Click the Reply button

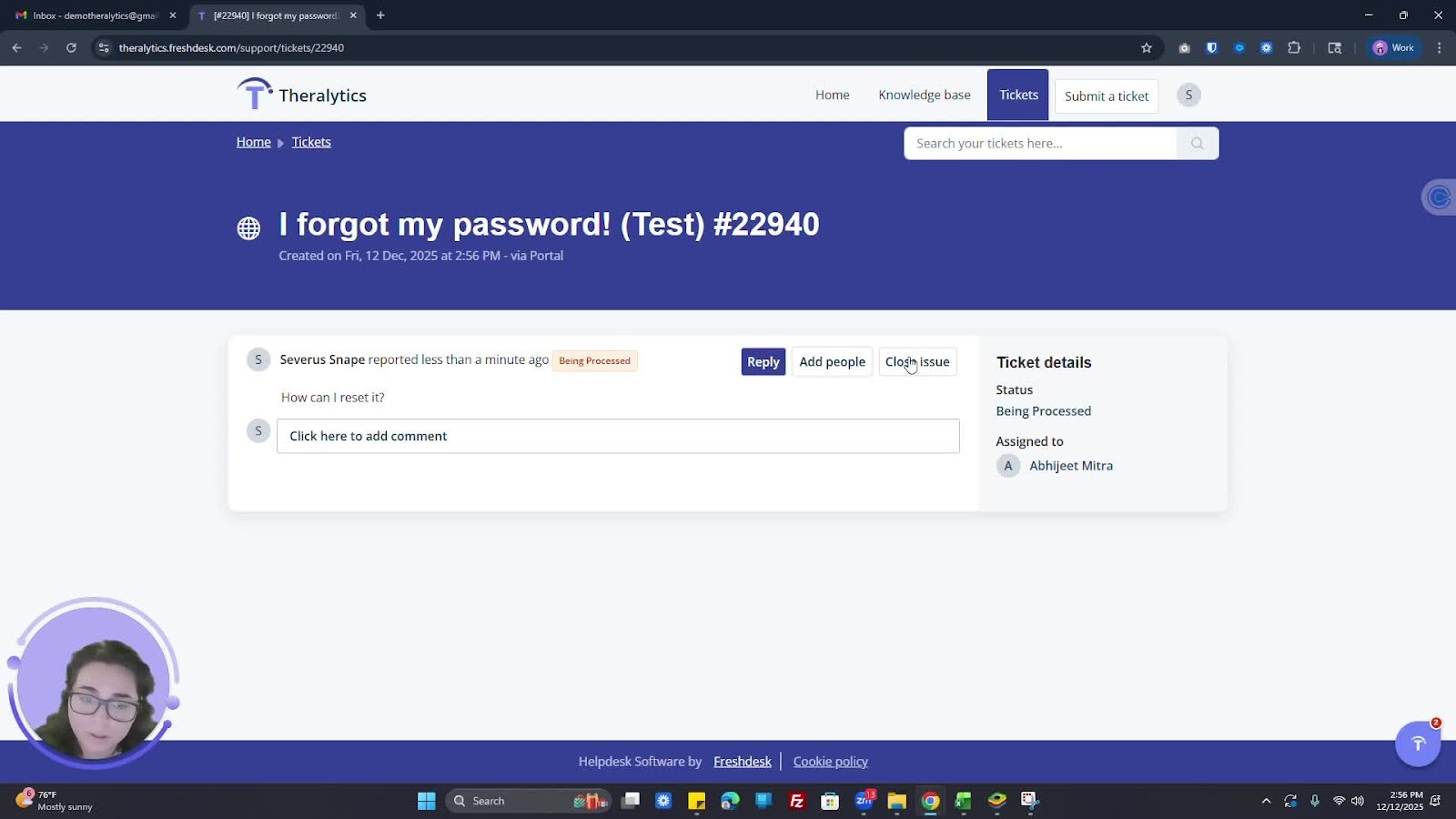(763, 361)
